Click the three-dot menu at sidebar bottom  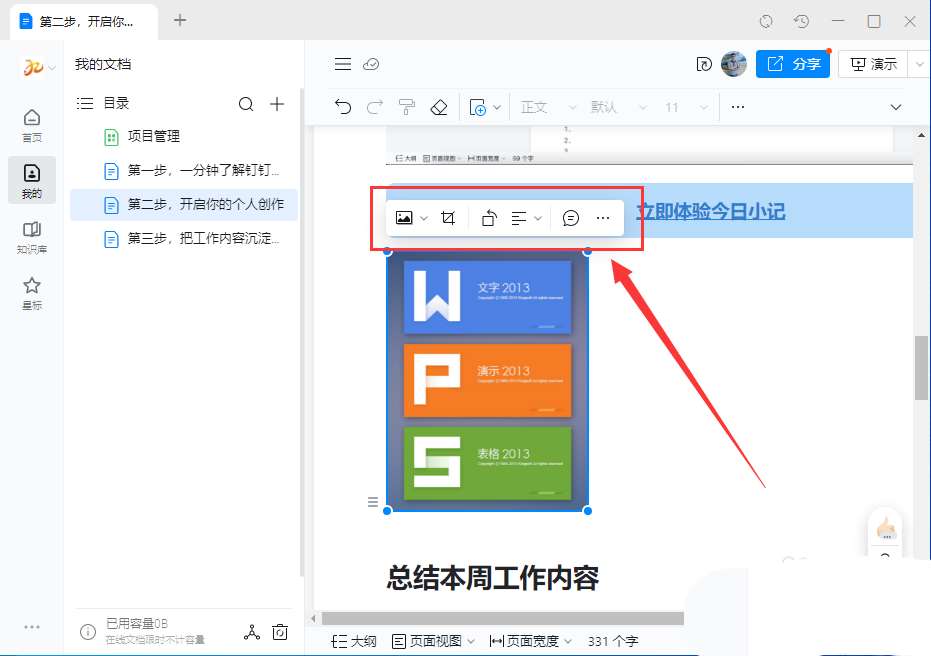(x=32, y=627)
